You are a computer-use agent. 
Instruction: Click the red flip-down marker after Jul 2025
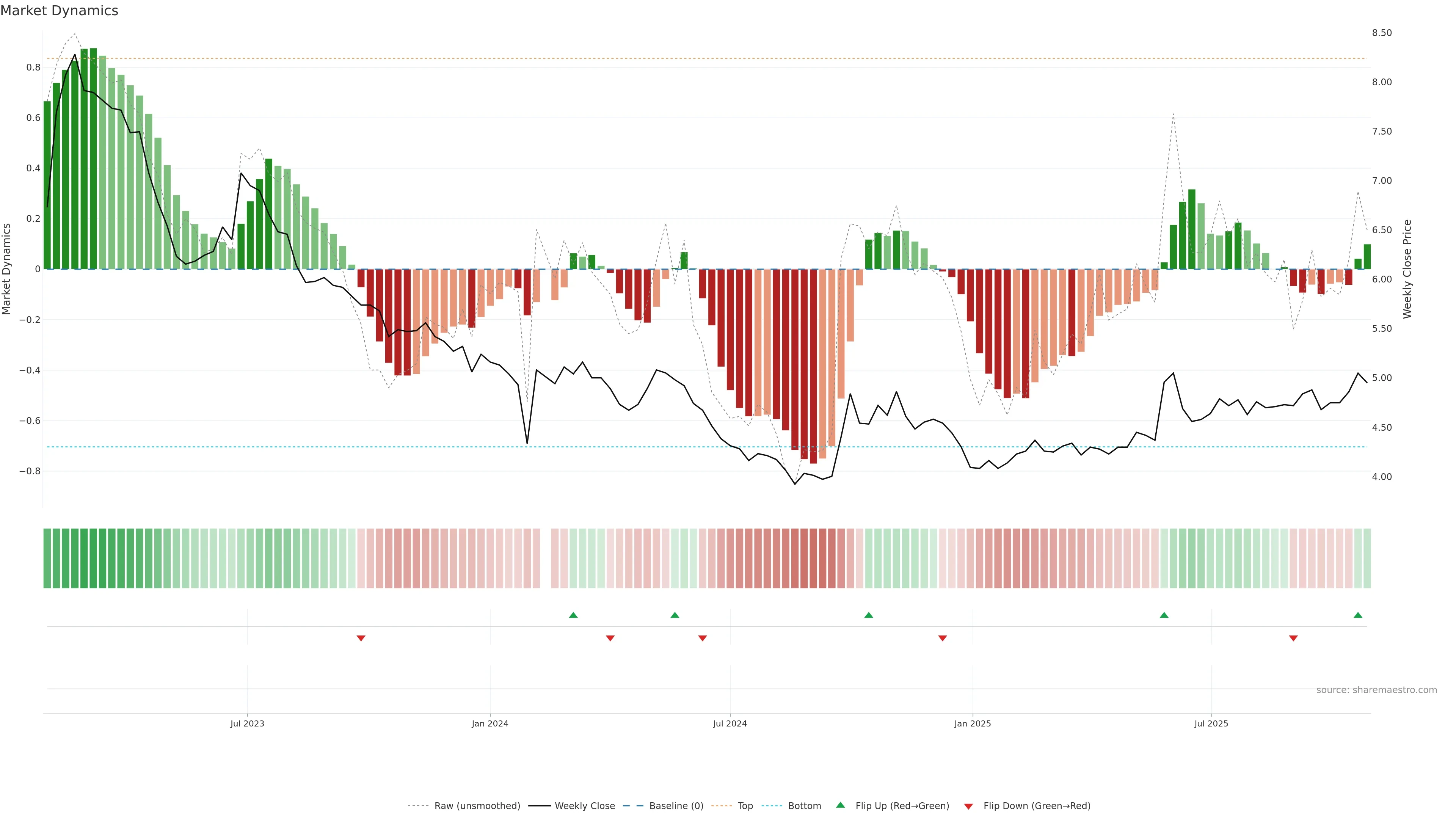[x=1293, y=638]
